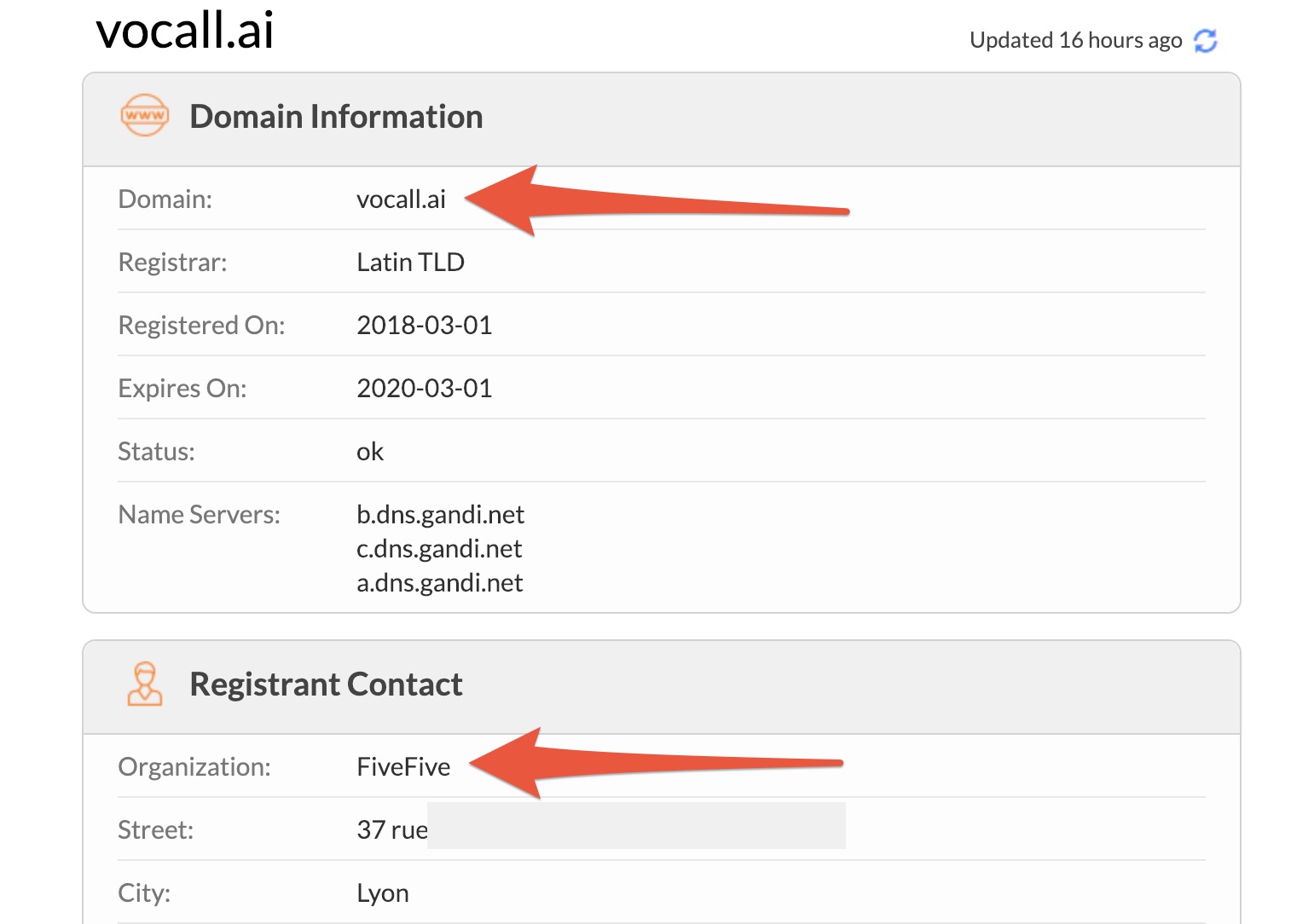Click name server b.dns.gandi.net
The height and width of the screenshot is (924, 1291).
440,514
